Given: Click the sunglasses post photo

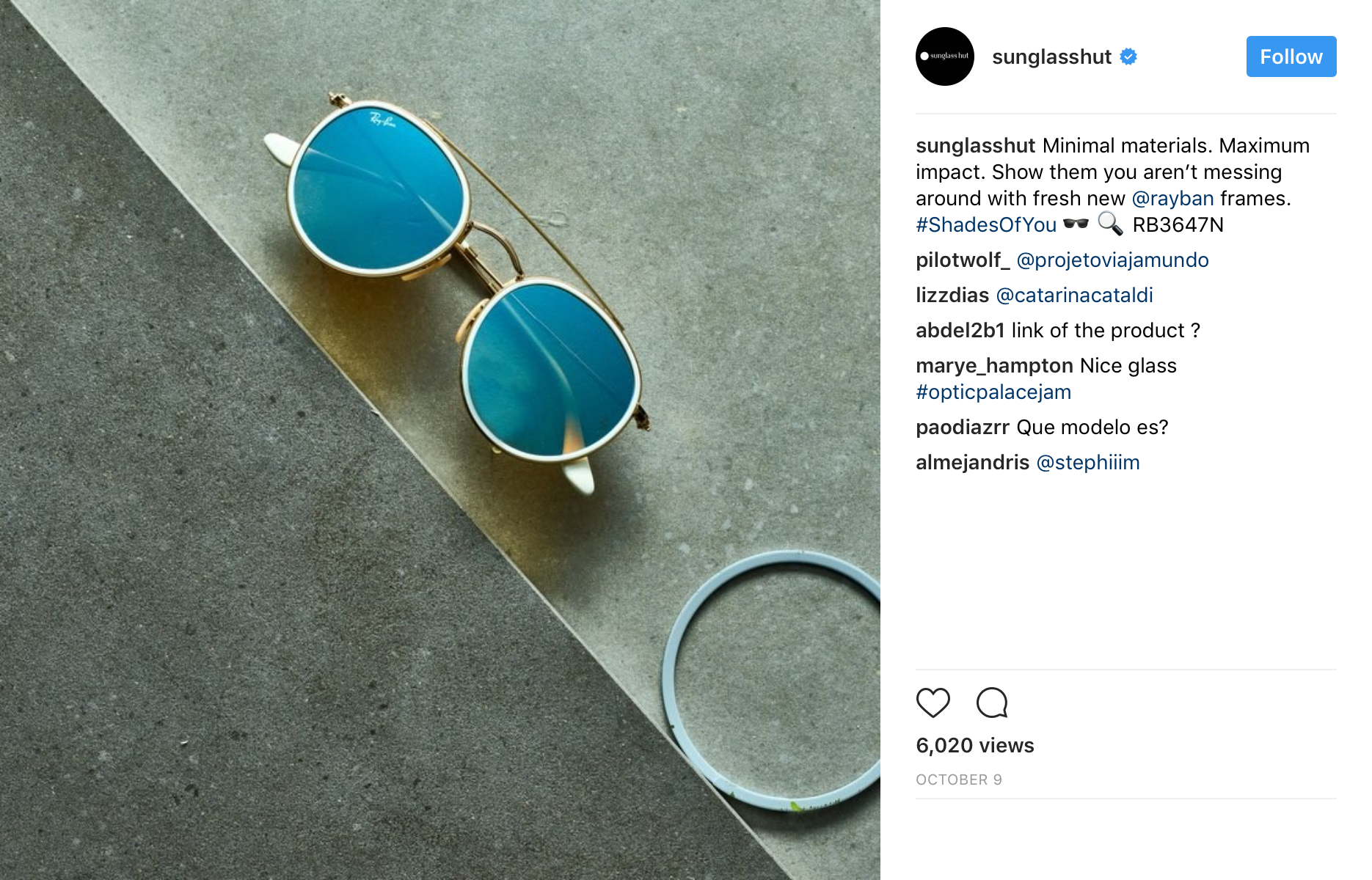Looking at the screenshot, I should (440, 440).
